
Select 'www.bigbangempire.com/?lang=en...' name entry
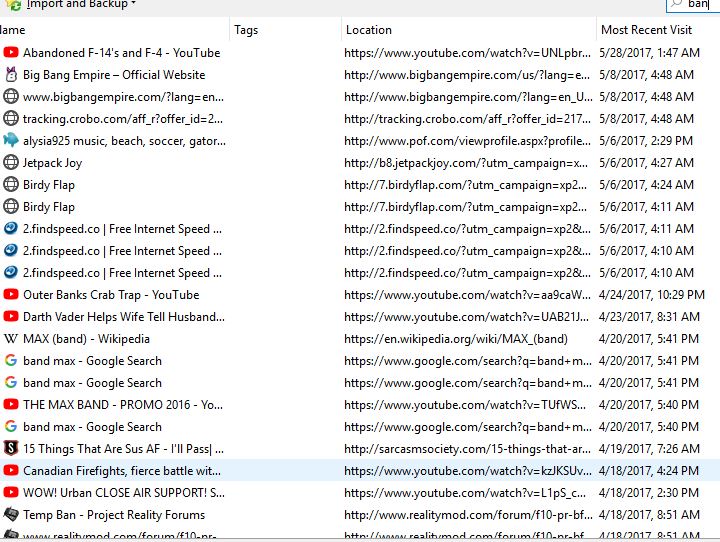tap(124, 97)
